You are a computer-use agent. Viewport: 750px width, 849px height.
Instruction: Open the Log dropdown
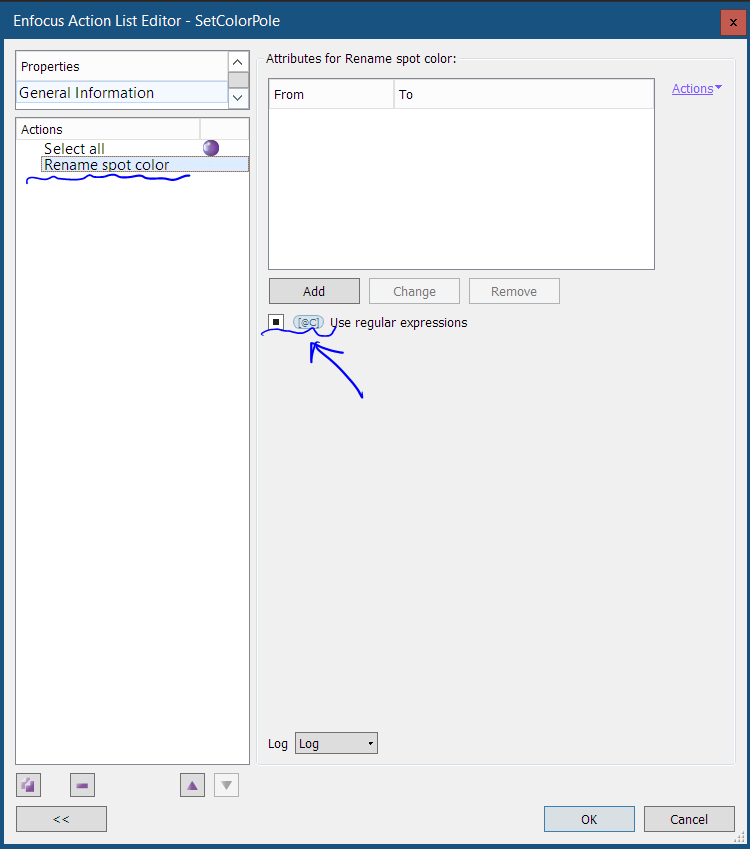[336, 743]
